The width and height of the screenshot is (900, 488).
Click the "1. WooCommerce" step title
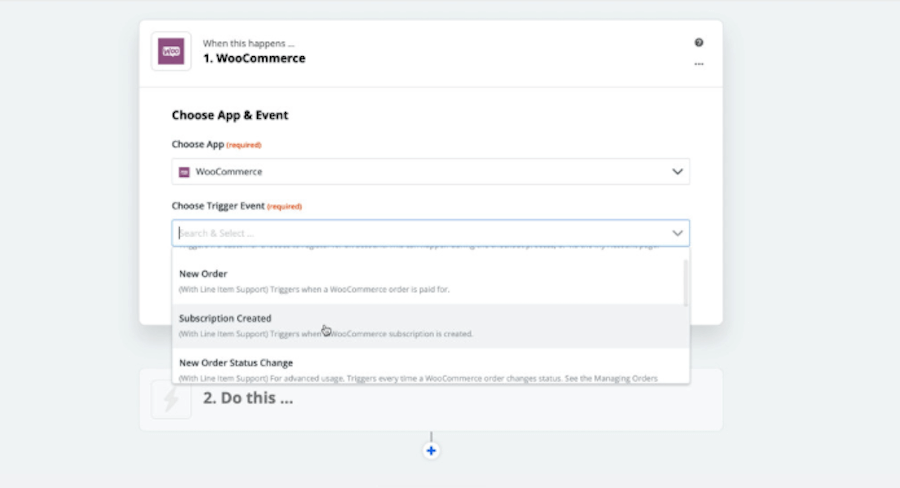click(x=254, y=58)
